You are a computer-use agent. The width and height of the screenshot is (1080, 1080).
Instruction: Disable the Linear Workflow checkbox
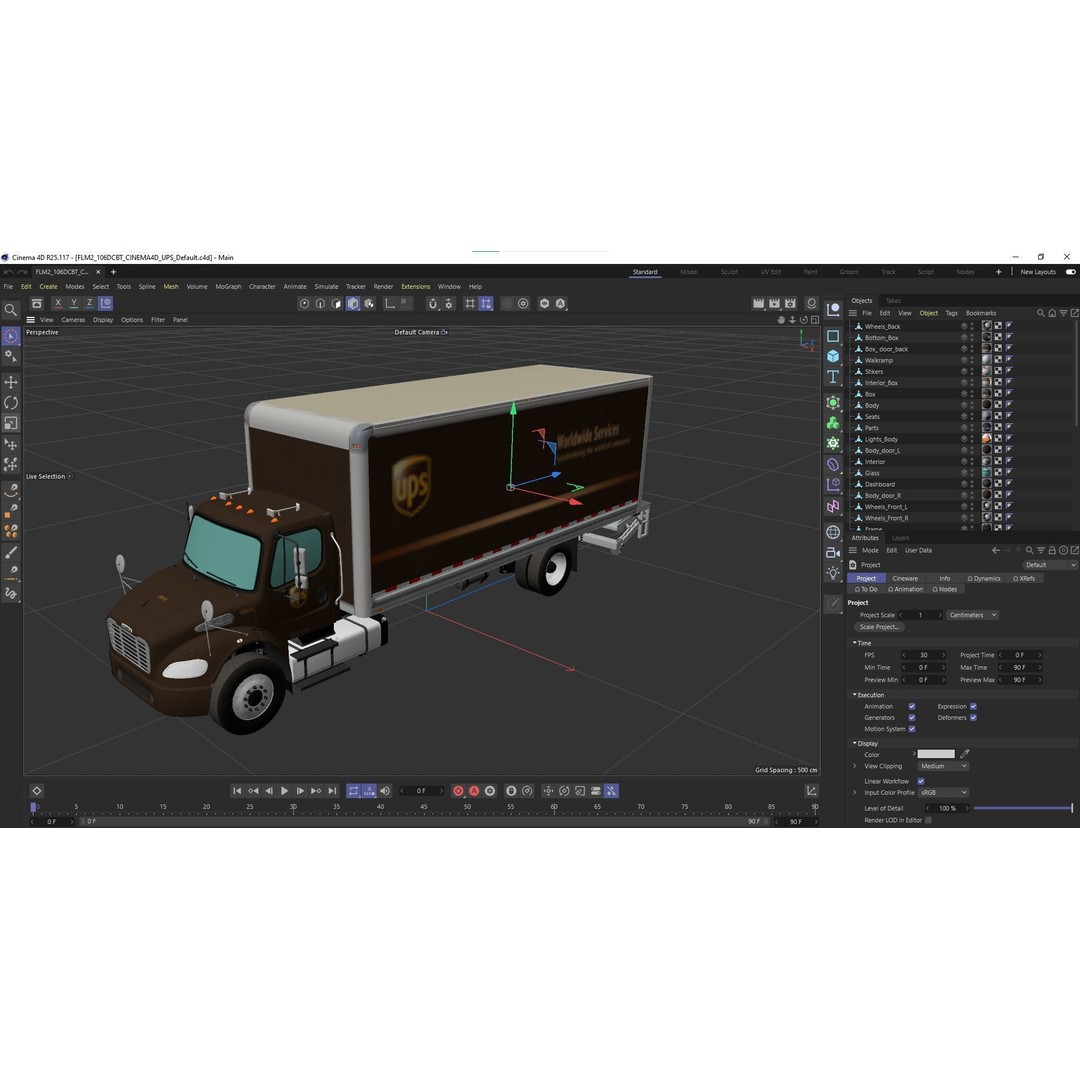(921, 781)
